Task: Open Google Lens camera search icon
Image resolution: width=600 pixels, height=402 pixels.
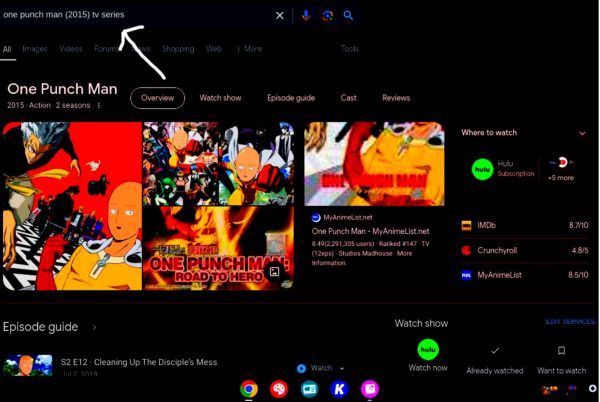Action: pyautogui.click(x=327, y=15)
